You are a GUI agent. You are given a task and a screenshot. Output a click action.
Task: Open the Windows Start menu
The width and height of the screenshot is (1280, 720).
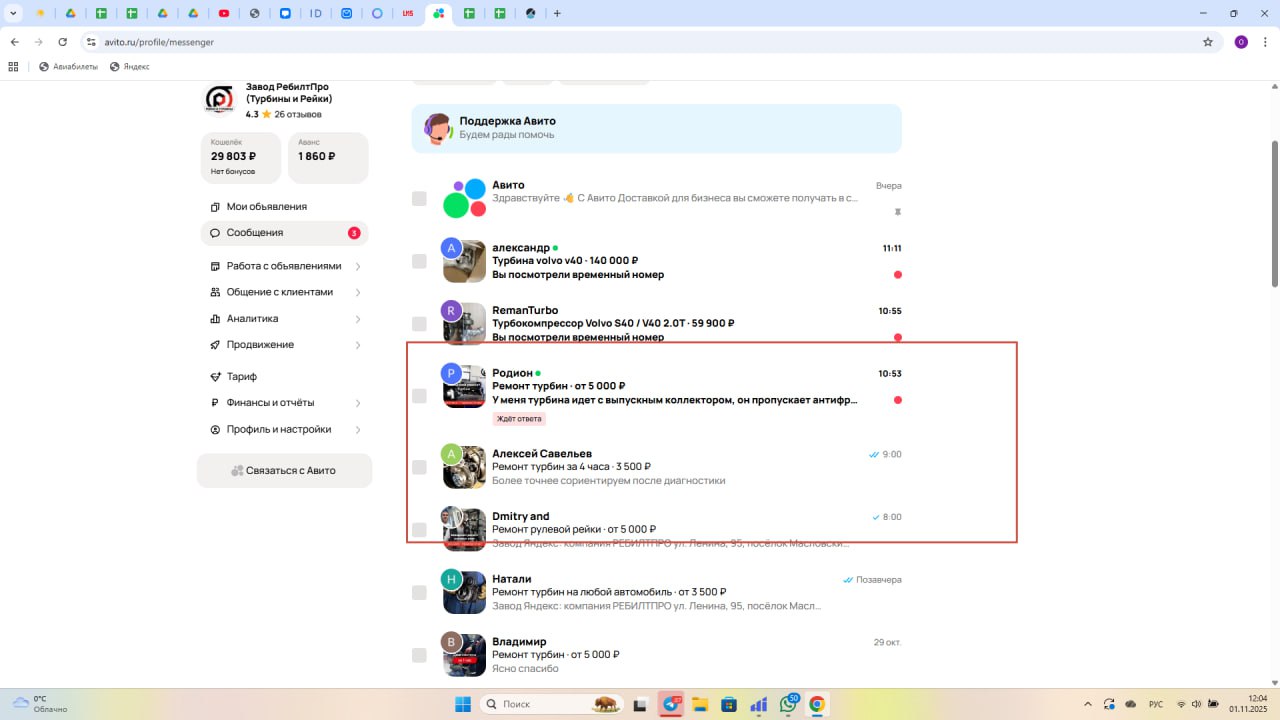click(463, 704)
